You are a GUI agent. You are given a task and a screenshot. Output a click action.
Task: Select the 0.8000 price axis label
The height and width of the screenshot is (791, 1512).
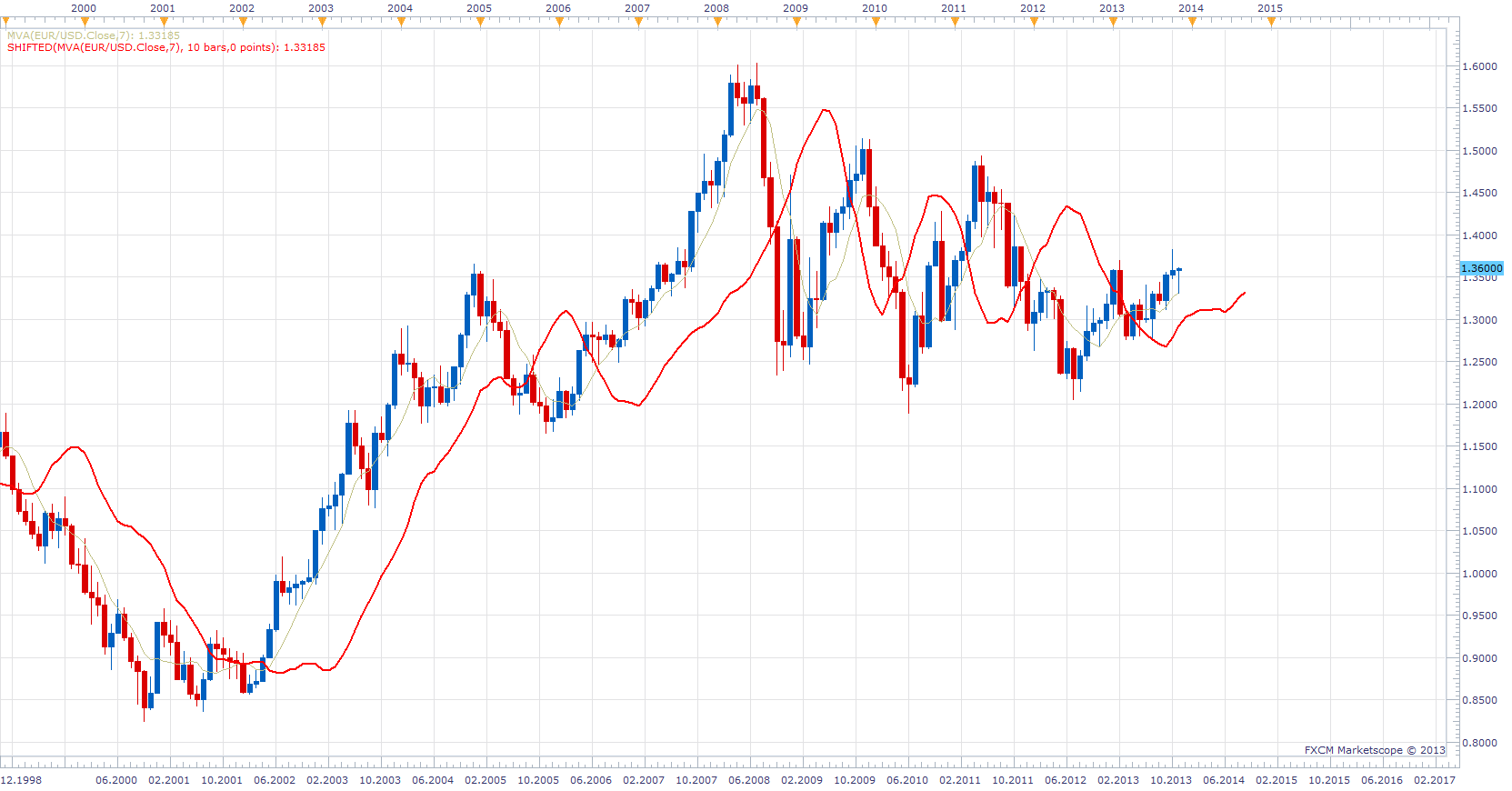tap(1479, 743)
